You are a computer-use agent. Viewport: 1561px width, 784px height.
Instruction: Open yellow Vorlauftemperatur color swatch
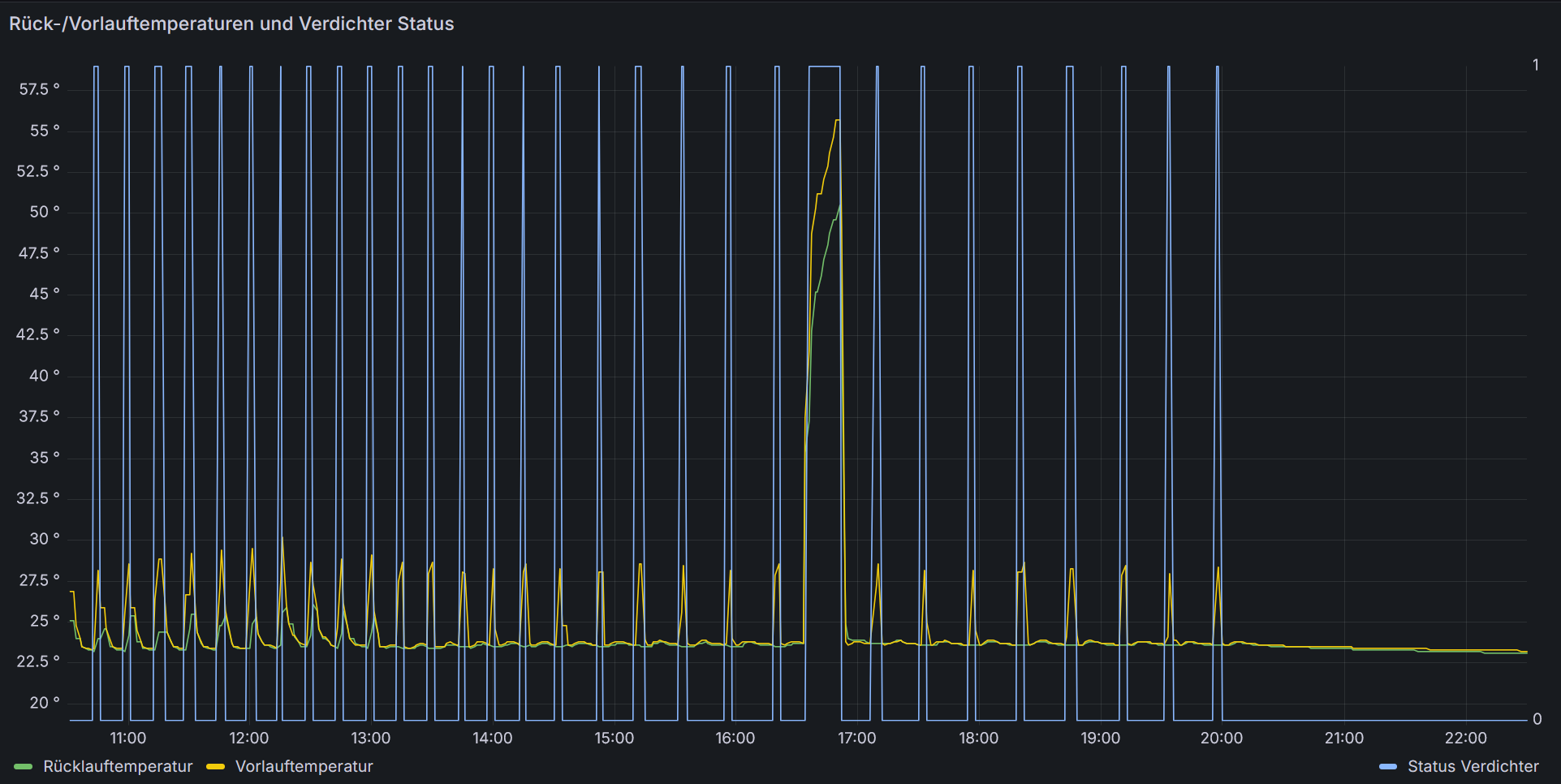point(215,766)
